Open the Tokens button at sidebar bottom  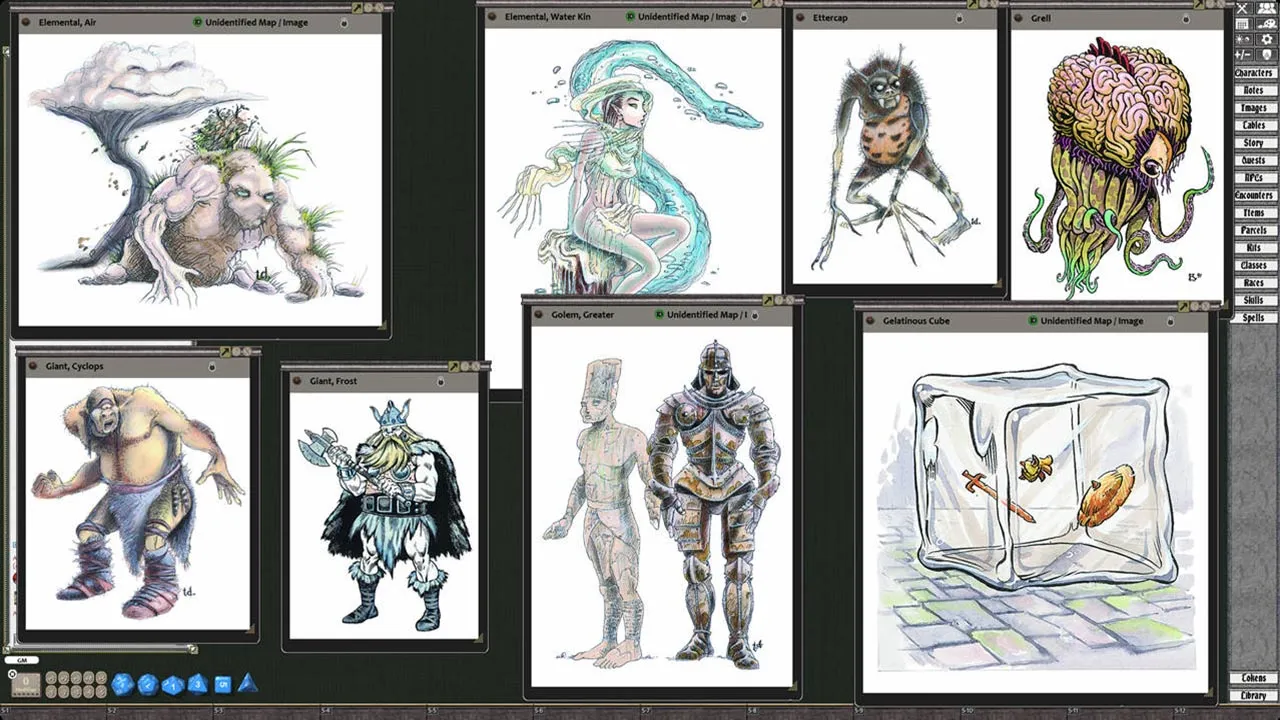[1253, 678]
